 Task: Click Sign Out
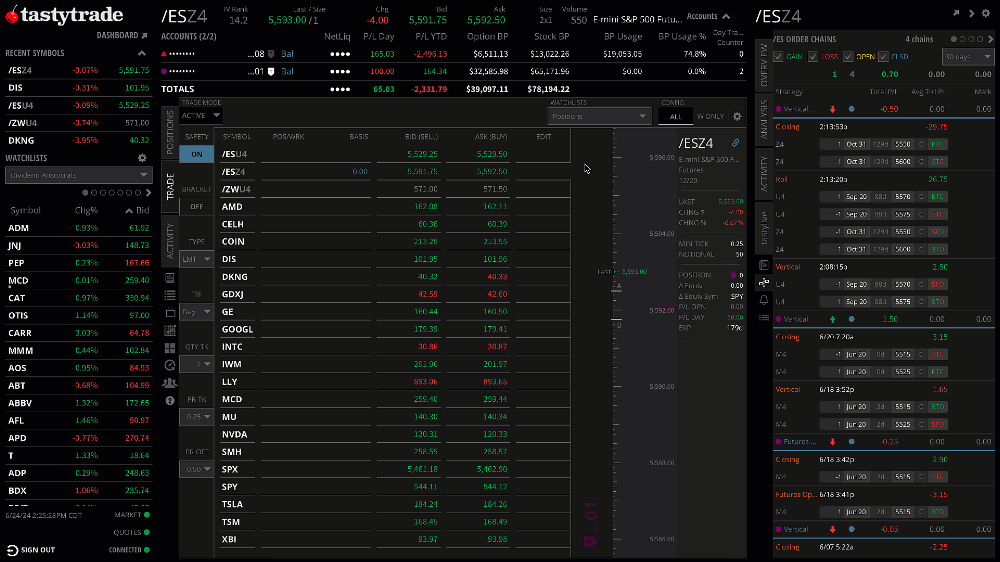click(x=38, y=550)
